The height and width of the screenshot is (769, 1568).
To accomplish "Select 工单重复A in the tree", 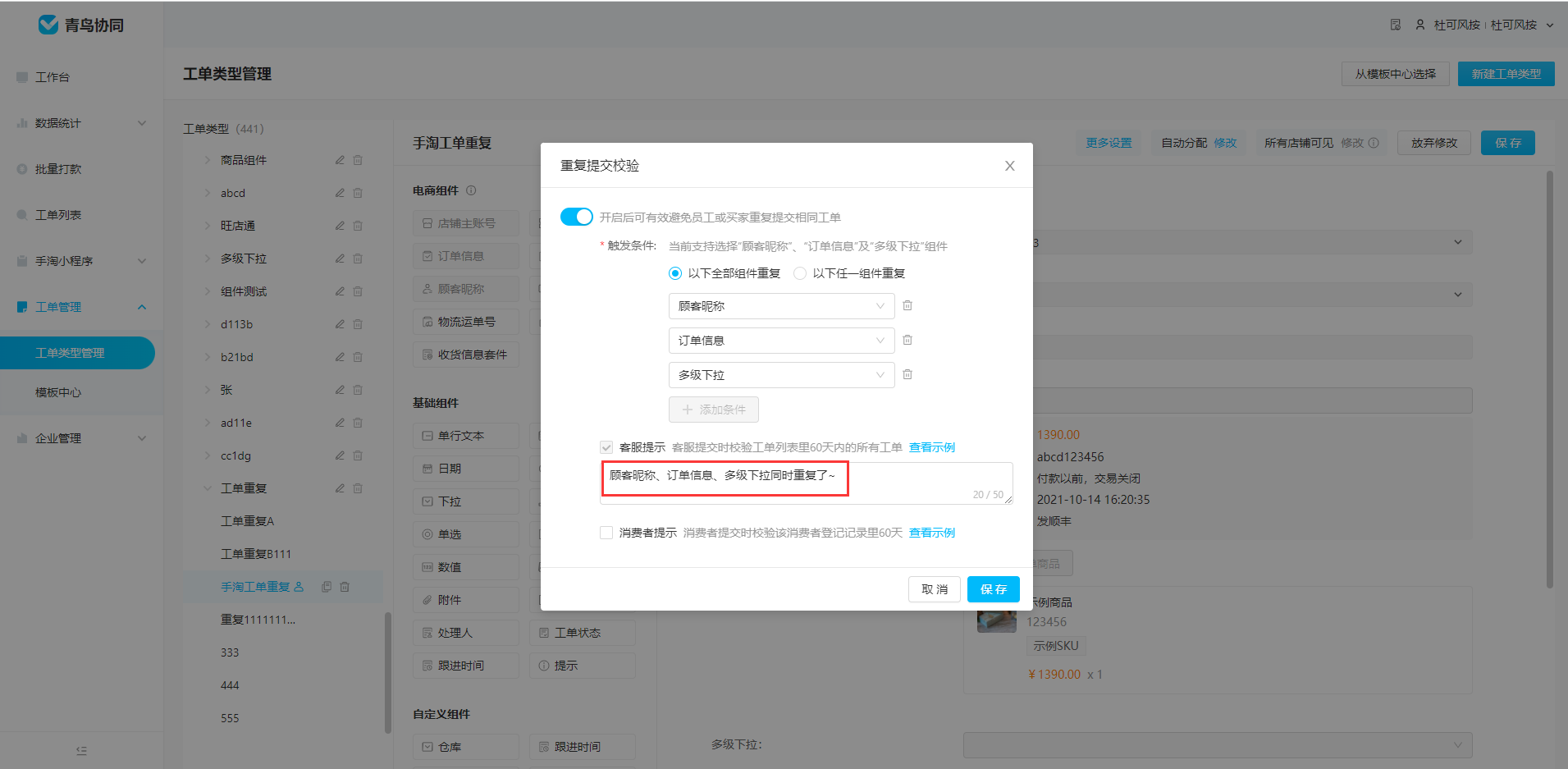I will 247,521.
